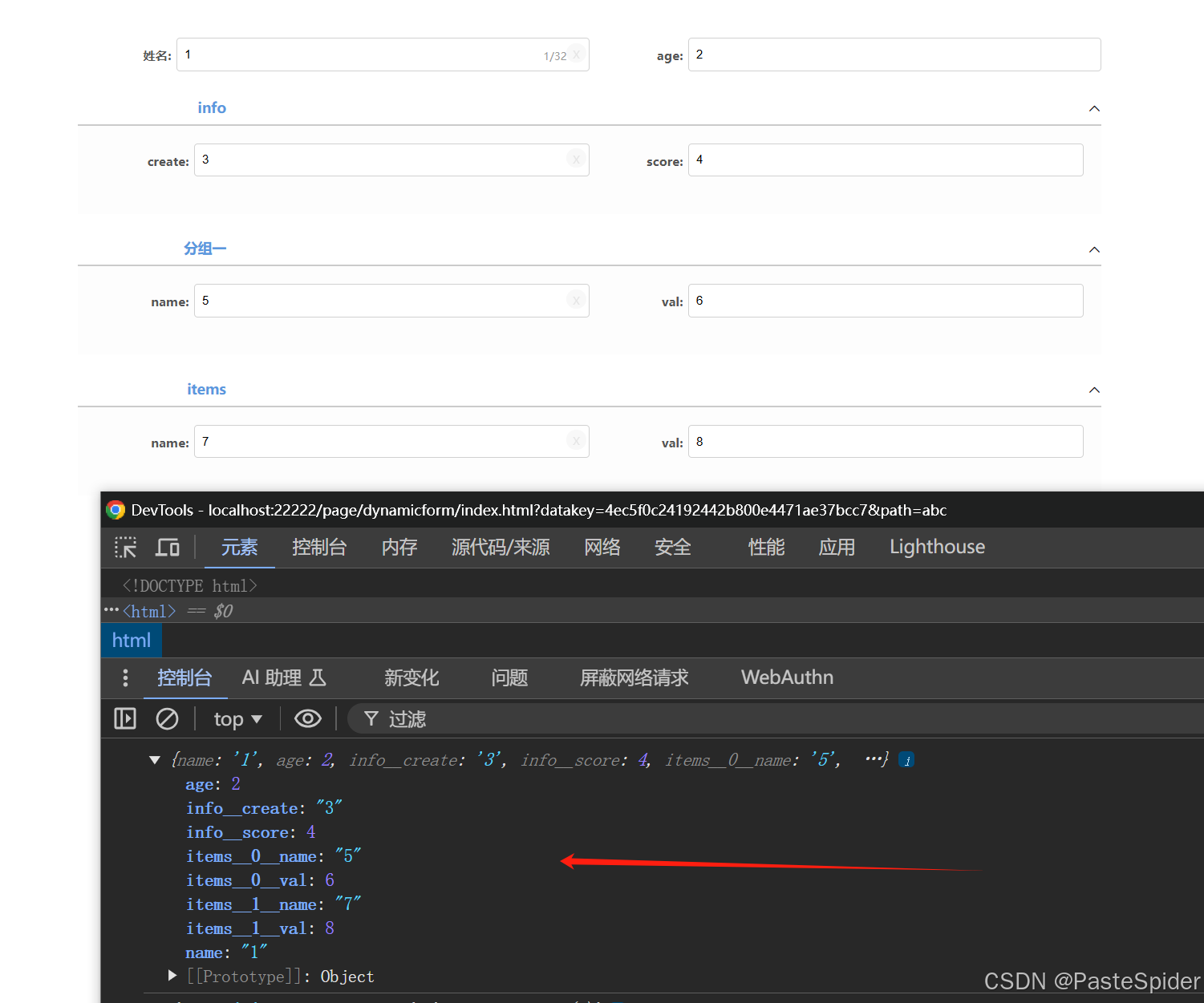Image resolution: width=1204 pixels, height=1003 pixels.
Task: Select the html breadcrumb in Elements
Action: click(x=132, y=641)
